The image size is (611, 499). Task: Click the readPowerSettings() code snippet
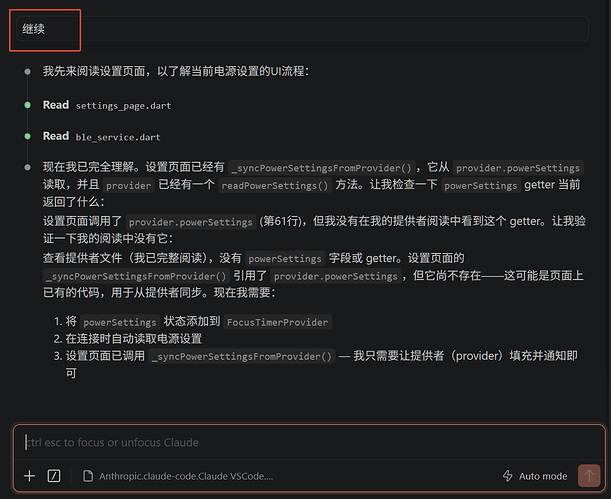coord(275,185)
